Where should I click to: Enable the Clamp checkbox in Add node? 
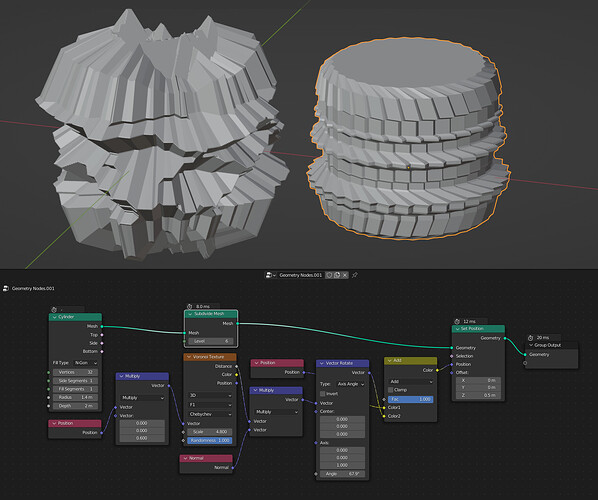391,390
